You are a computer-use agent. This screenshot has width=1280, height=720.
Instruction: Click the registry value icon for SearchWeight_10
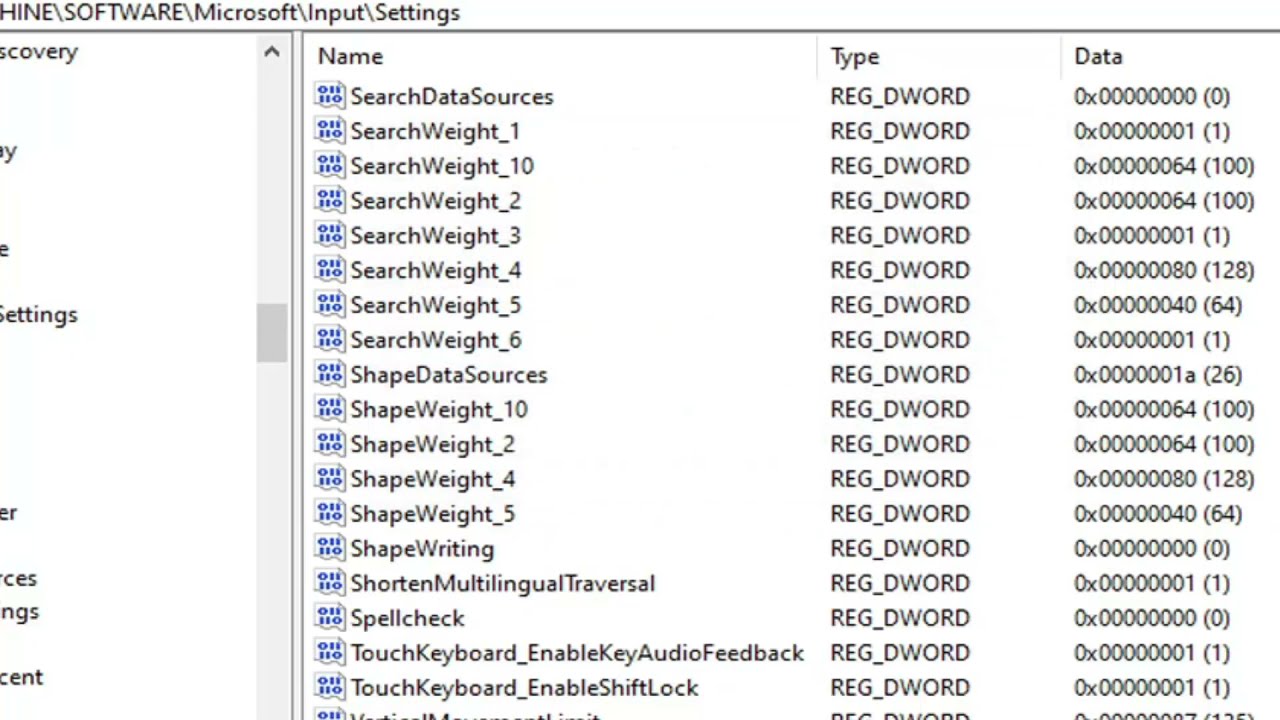(329, 166)
